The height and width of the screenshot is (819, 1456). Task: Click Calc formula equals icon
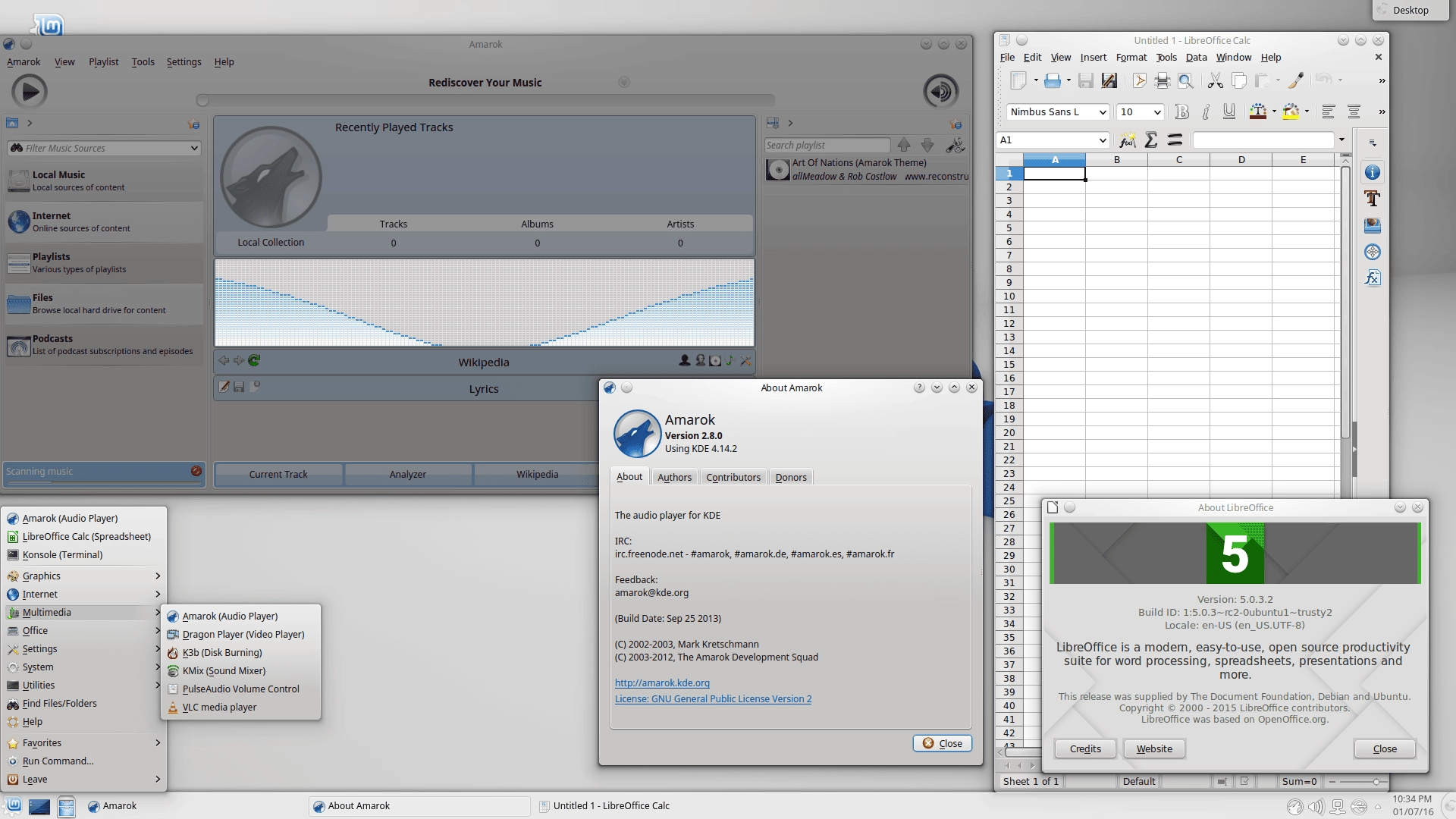pyautogui.click(x=1175, y=140)
